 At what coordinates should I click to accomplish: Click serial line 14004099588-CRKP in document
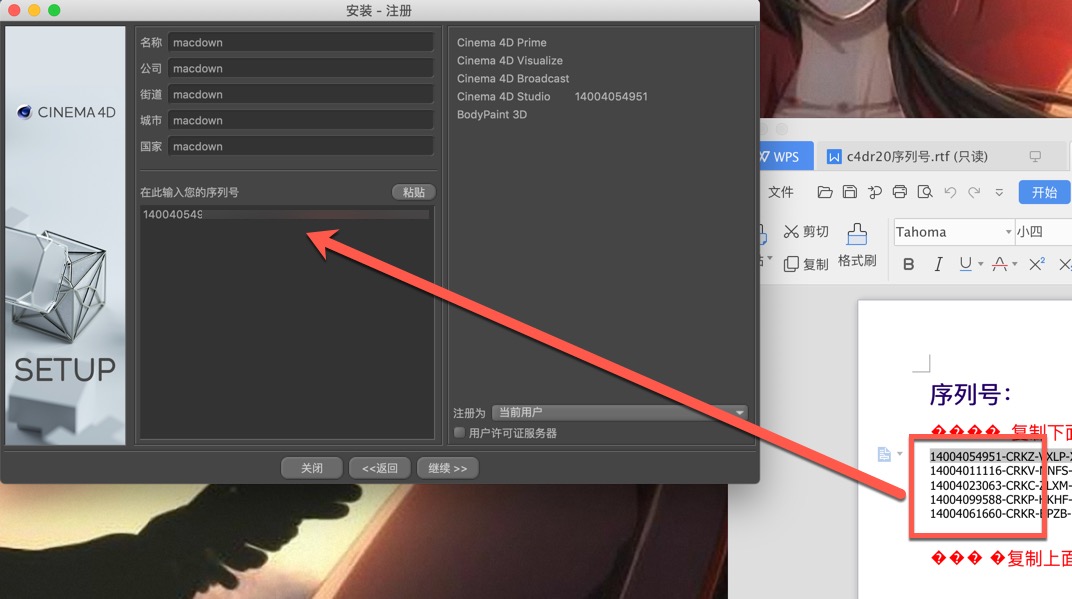(1000, 499)
